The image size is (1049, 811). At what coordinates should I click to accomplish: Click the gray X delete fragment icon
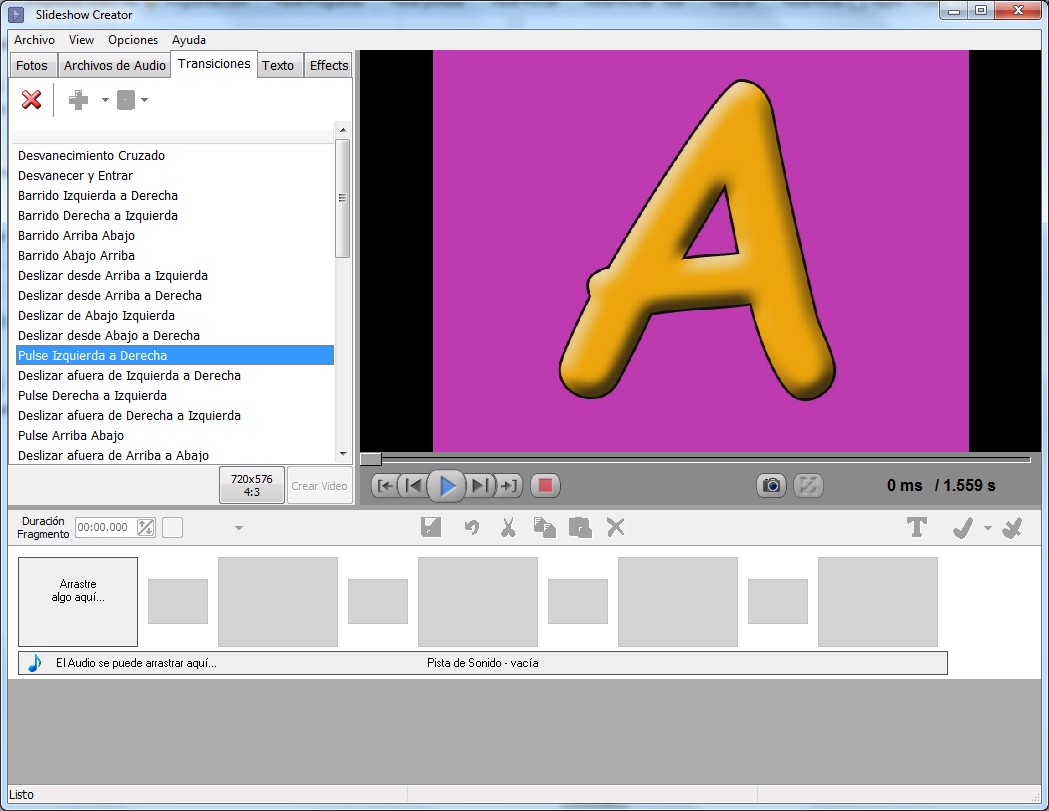615,527
